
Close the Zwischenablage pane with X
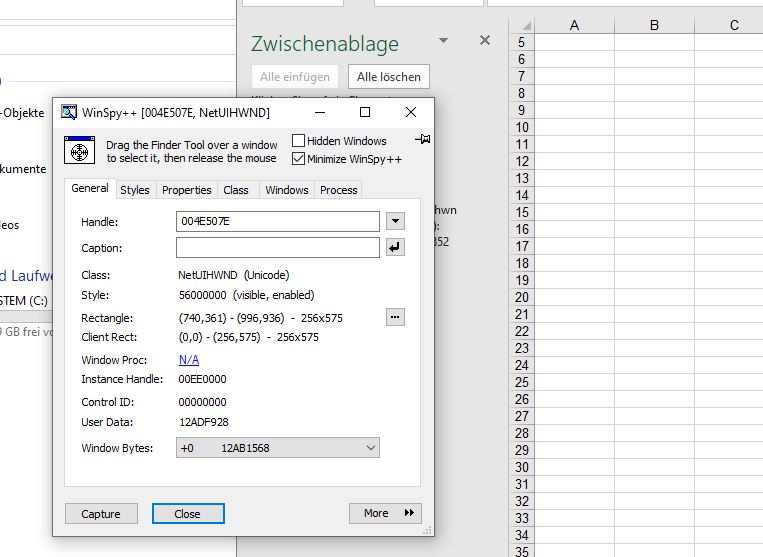(485, 40)
